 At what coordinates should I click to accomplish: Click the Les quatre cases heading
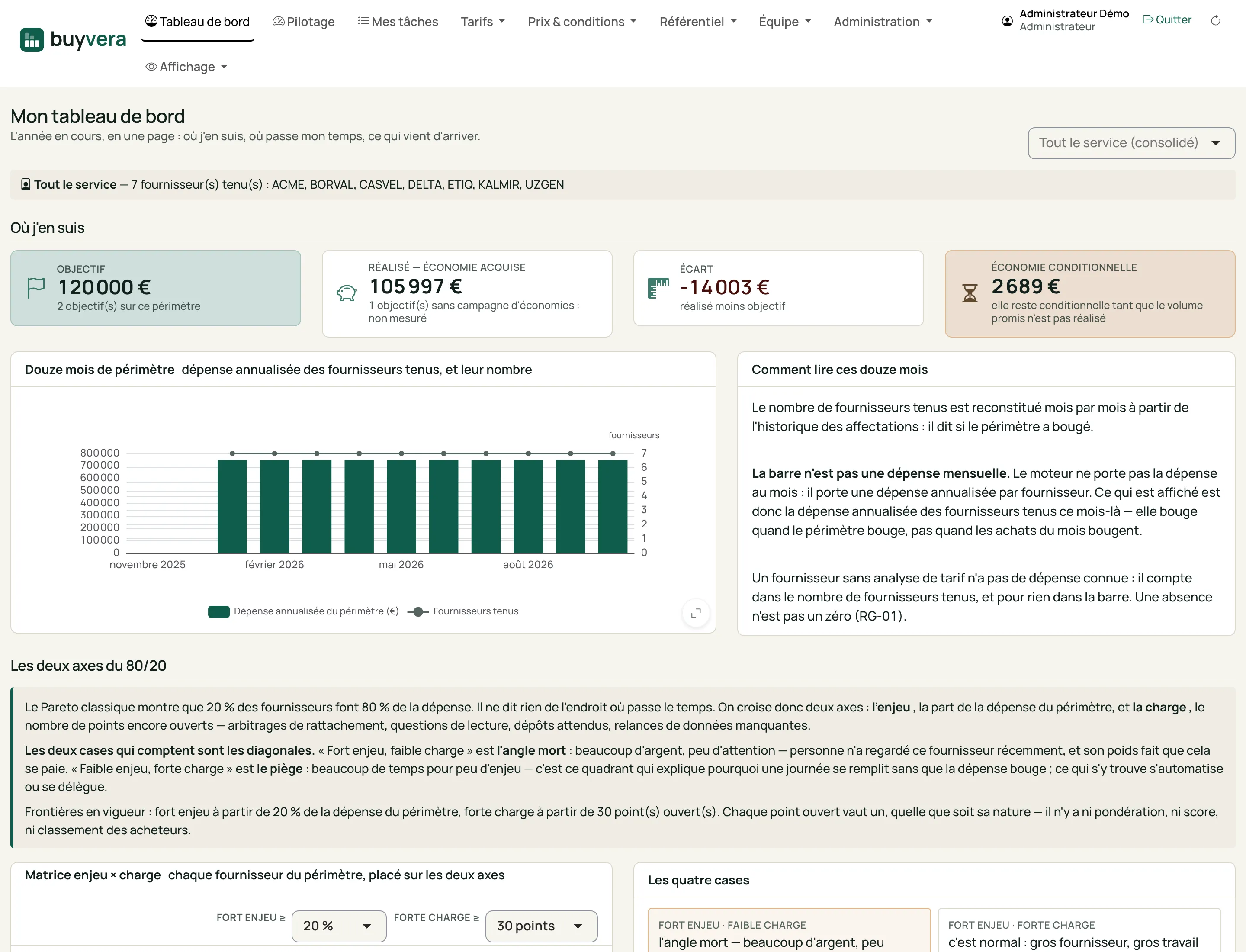click(x=699, y=880)
